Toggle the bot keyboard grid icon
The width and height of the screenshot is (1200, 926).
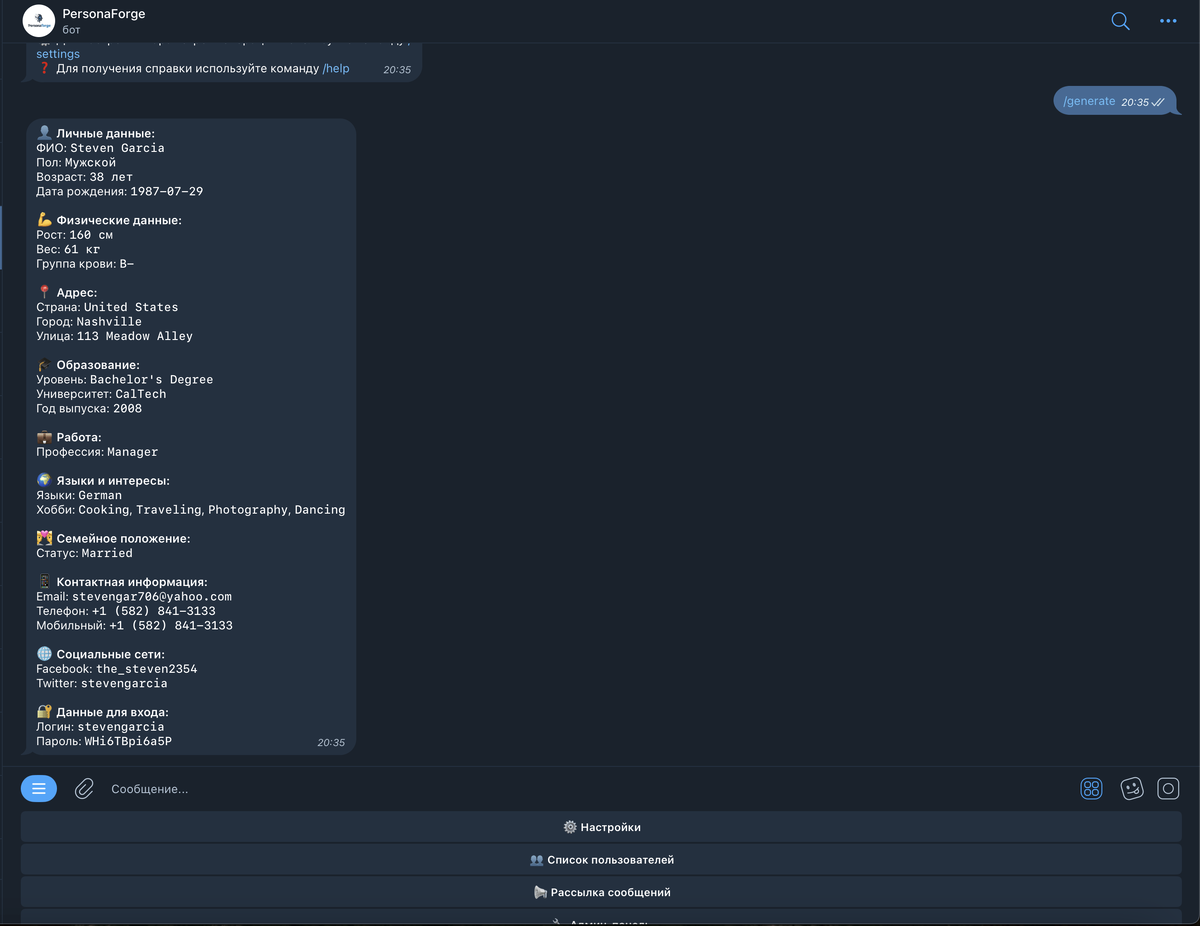(1091, 789)
